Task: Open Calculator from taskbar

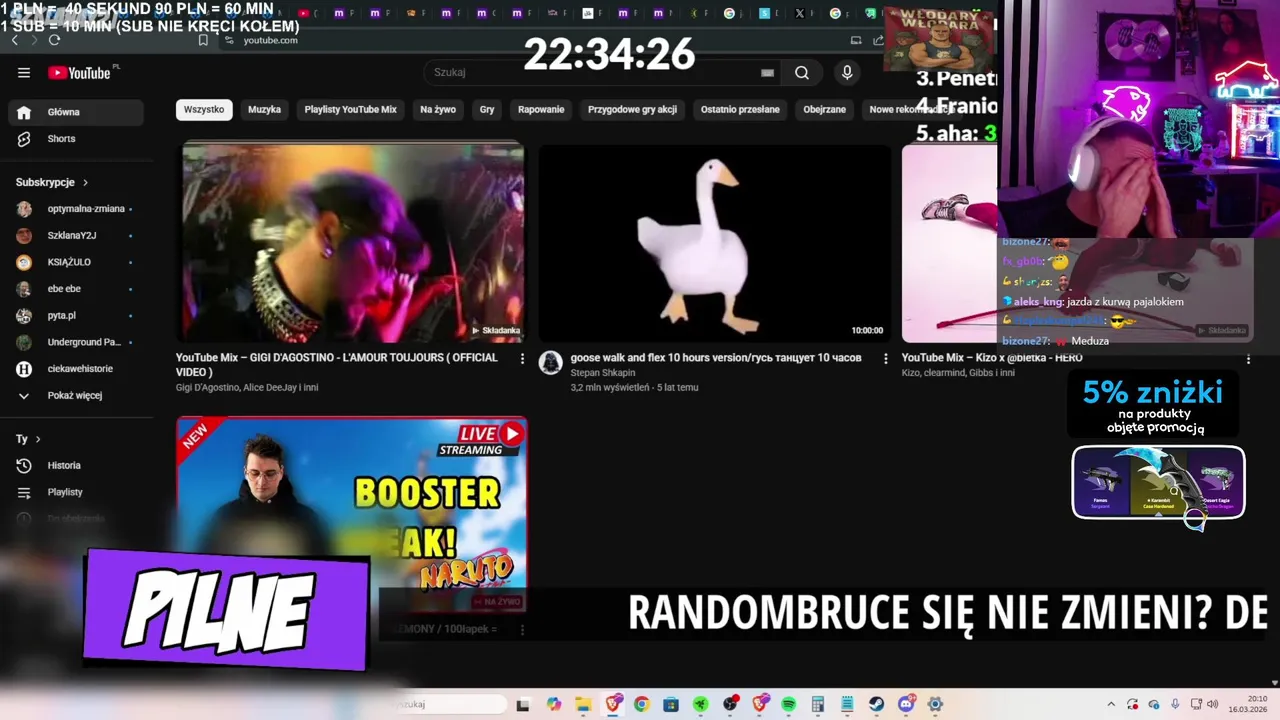Action: 817,705
